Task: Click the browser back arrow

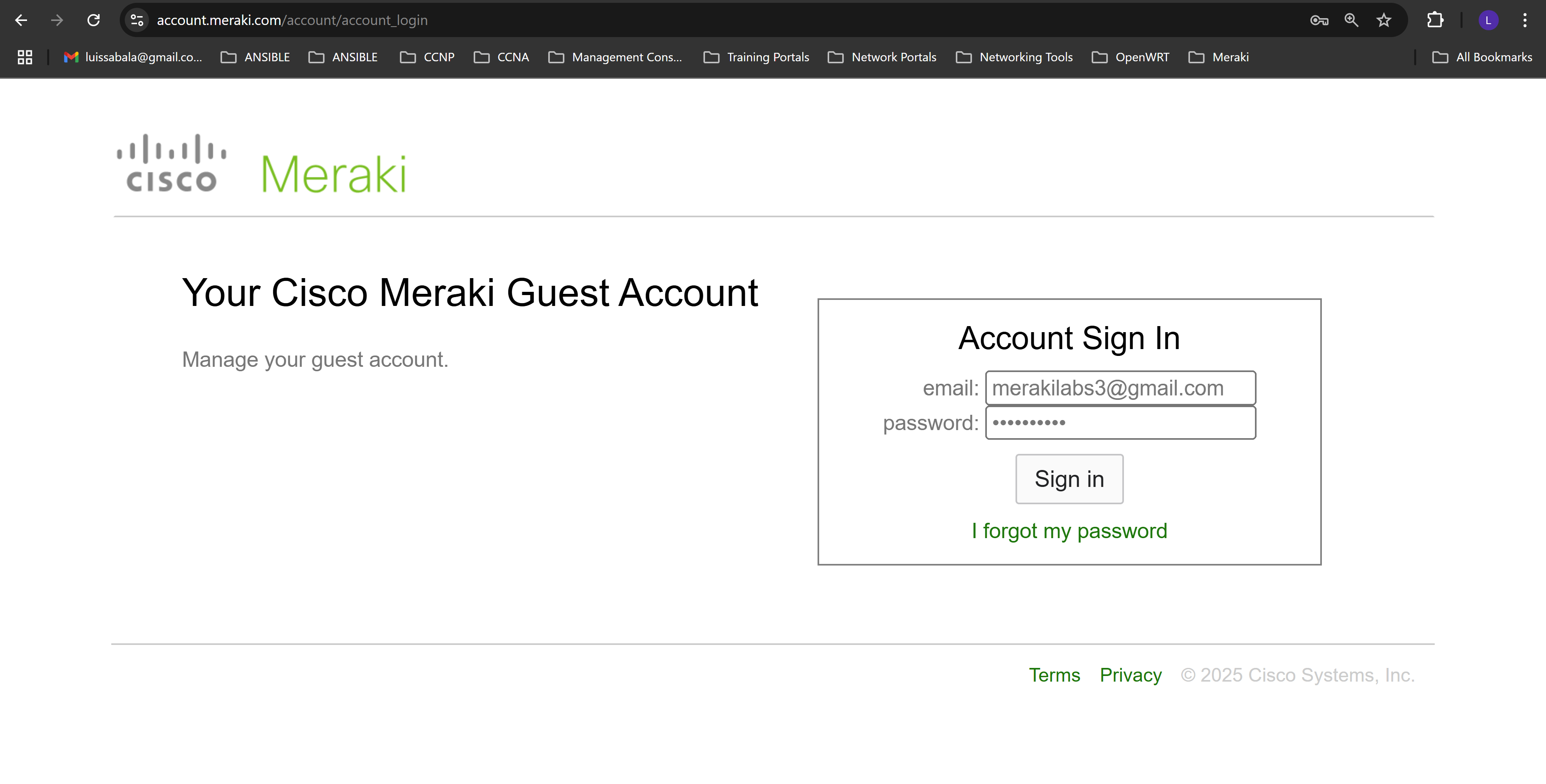Action: [x=21, y=21]
